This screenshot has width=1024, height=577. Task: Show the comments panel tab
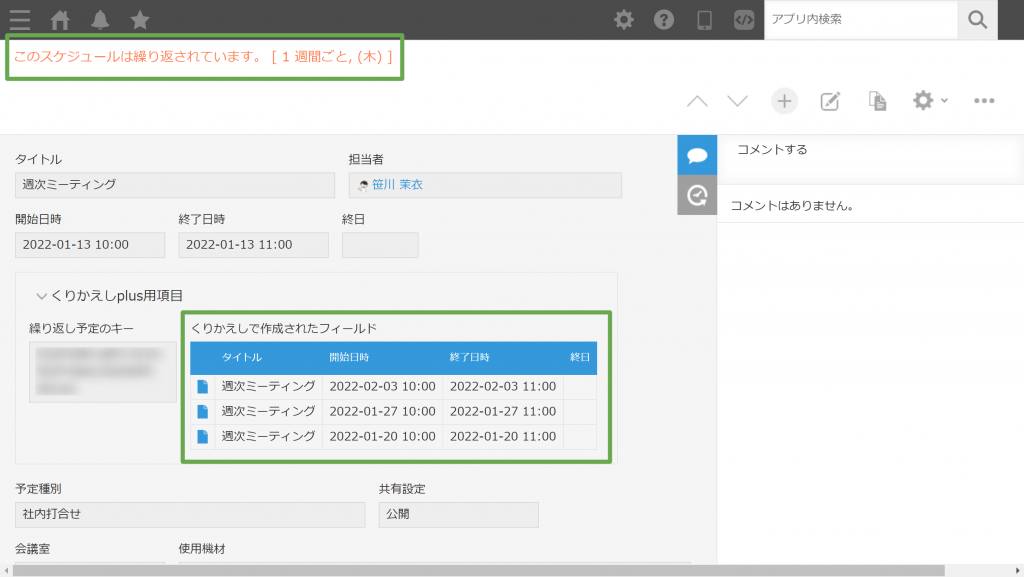(697, 155)
